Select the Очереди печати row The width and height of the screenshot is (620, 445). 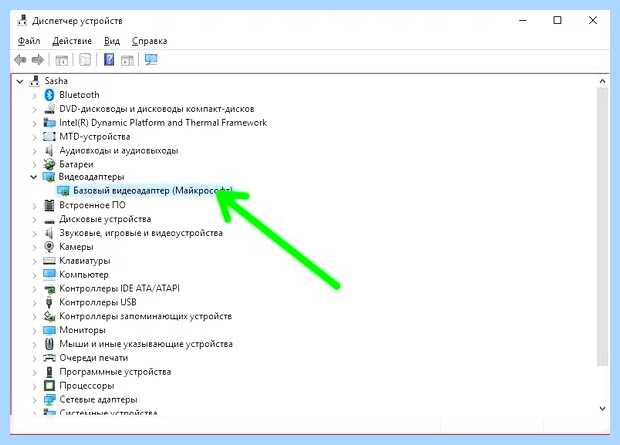94,358
